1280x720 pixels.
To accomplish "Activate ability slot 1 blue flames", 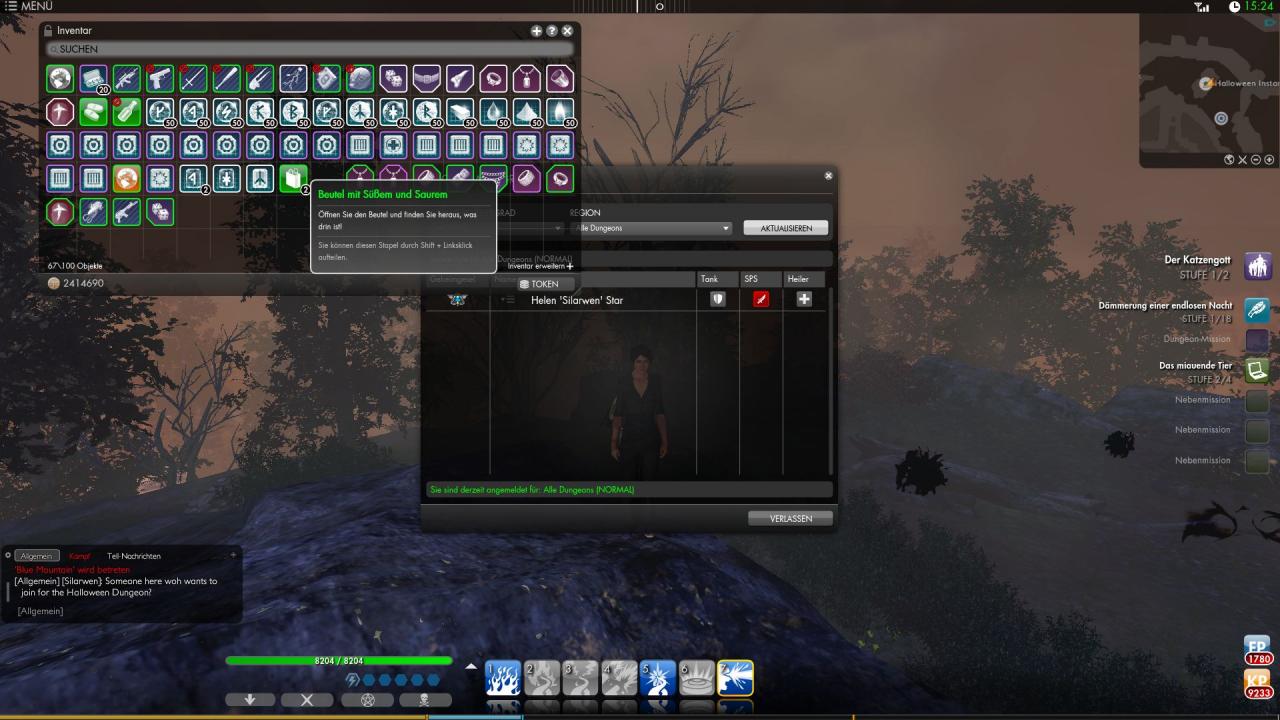I will [x=502, y=678].
